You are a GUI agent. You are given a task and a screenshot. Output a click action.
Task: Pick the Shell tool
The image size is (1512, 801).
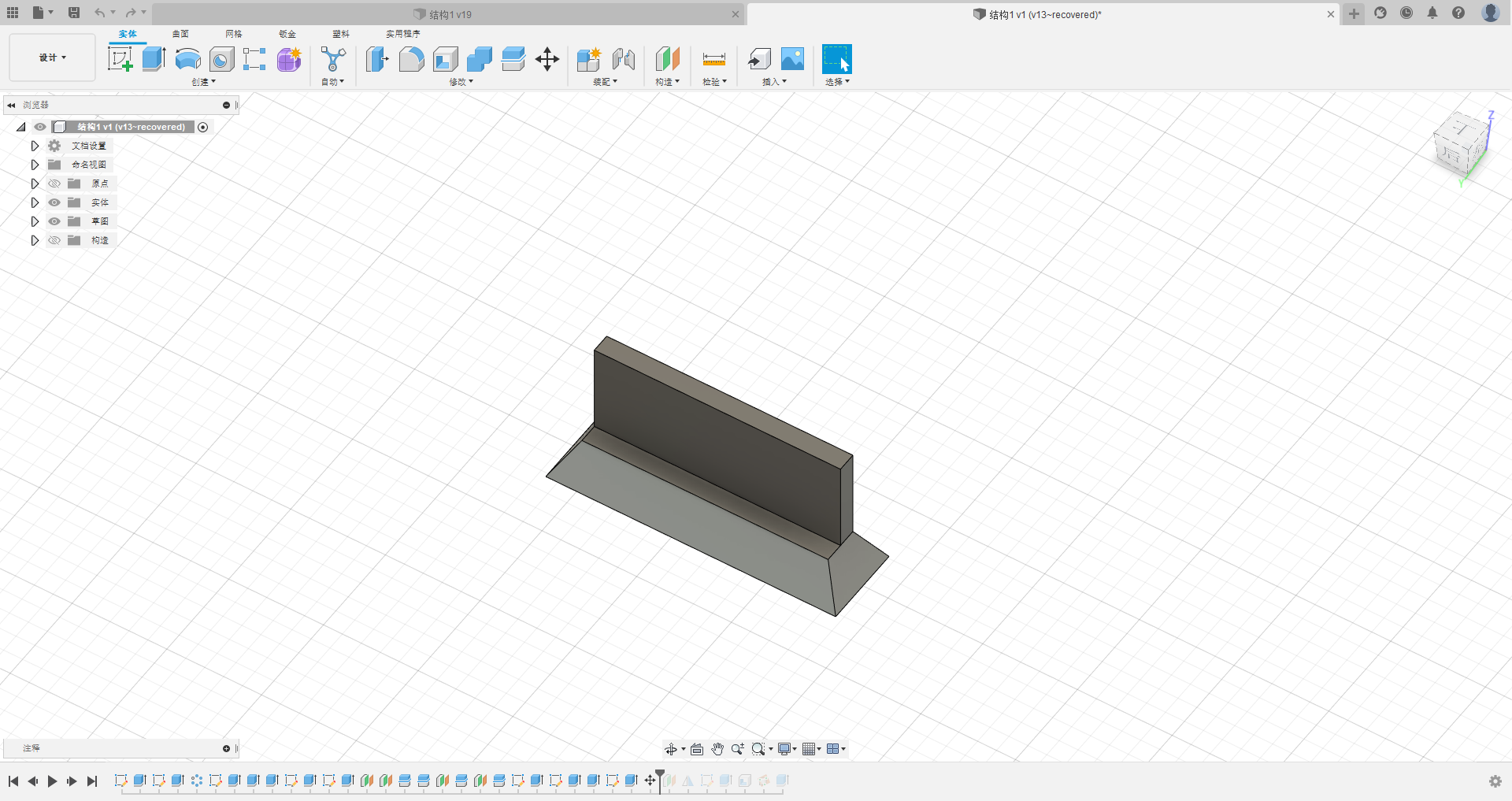[x=445, y=59]
